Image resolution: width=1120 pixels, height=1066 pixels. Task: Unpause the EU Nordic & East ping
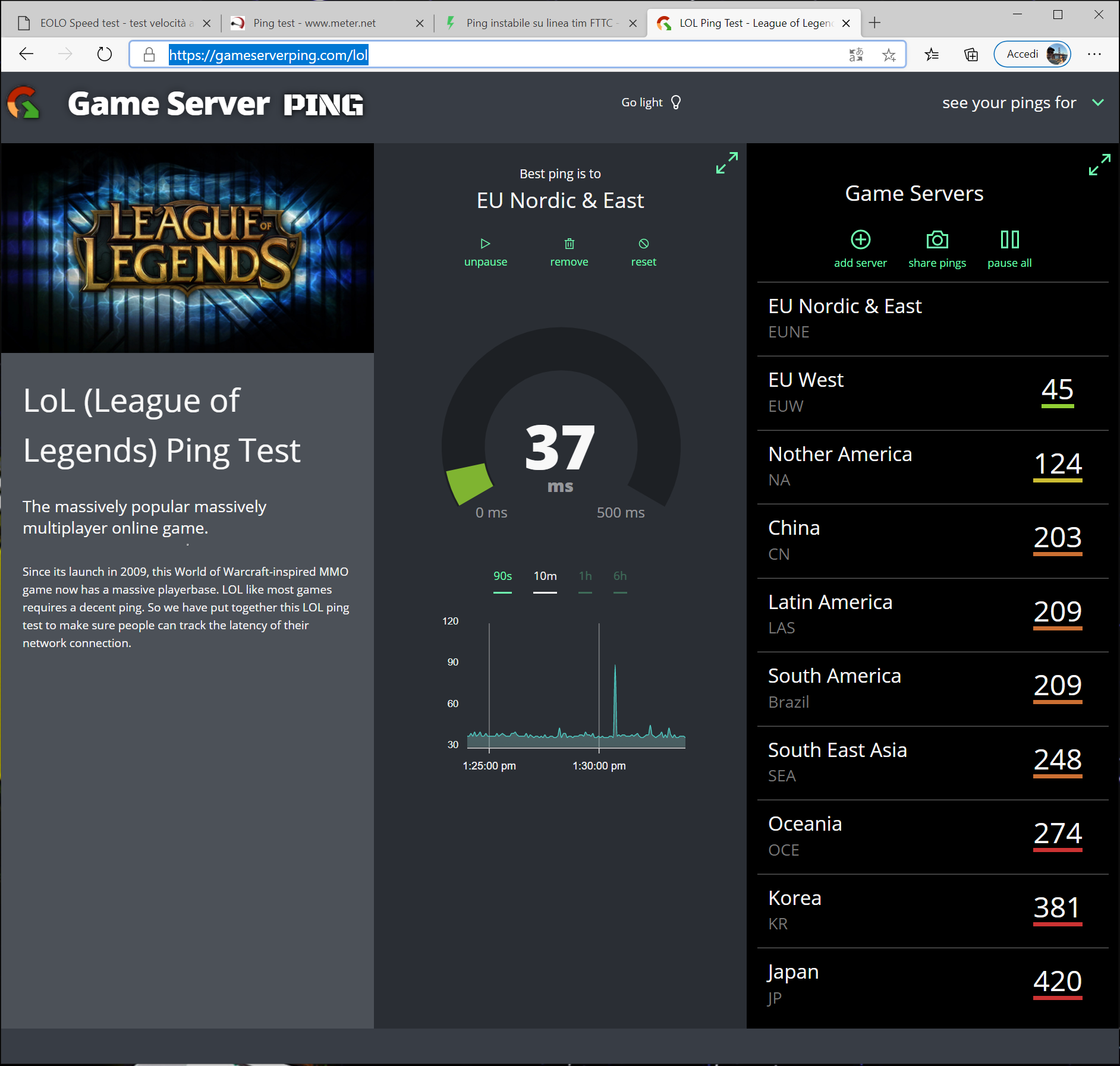pos(486,253)
